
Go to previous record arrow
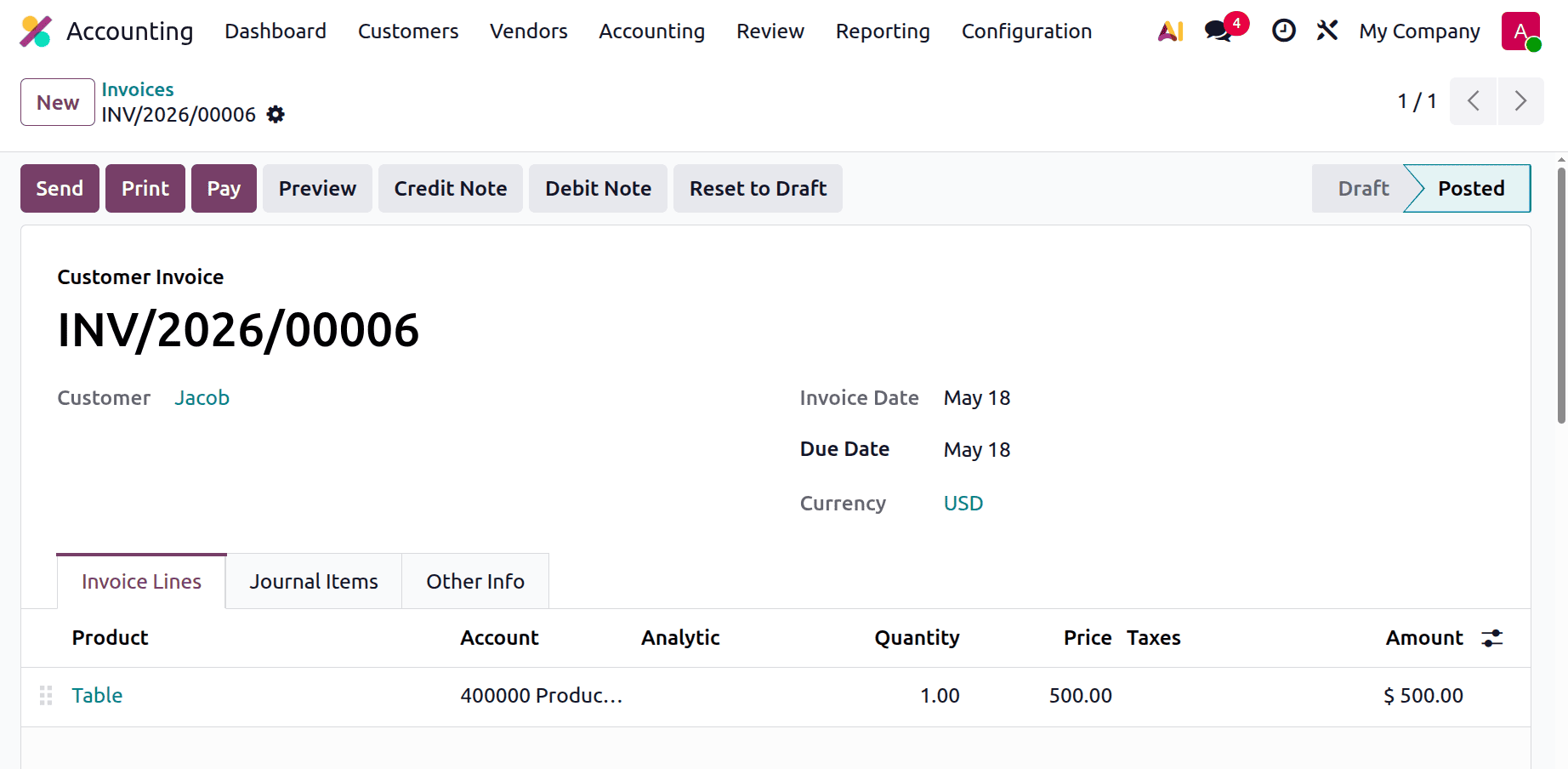point(1473,101)
